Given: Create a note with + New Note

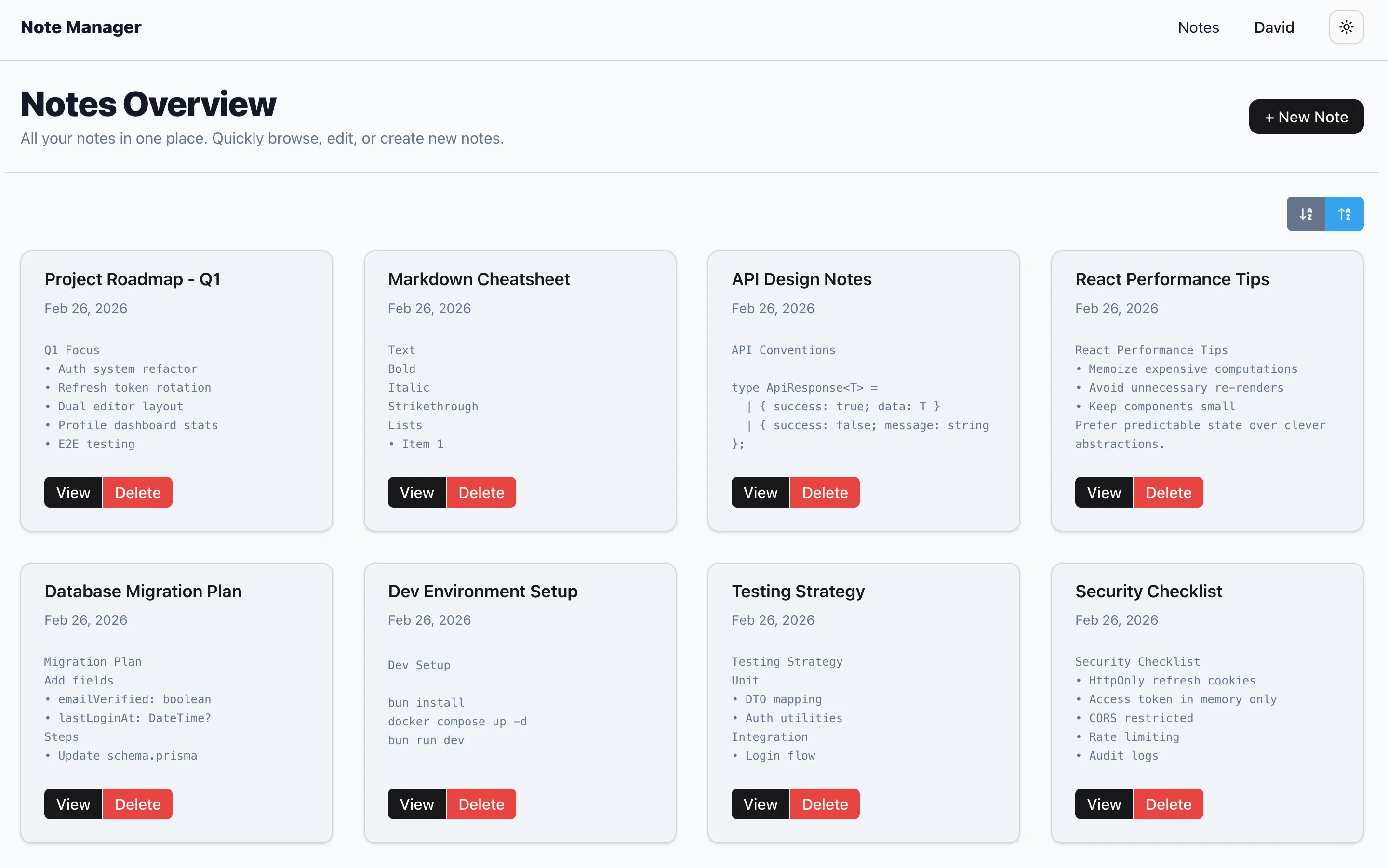Looking at the screenshot, I should (1306, 117).
